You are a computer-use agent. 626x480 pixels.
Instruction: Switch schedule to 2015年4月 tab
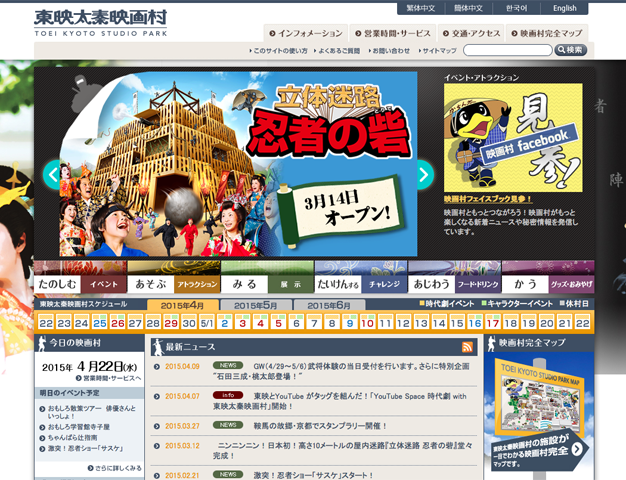coord(183,305)
